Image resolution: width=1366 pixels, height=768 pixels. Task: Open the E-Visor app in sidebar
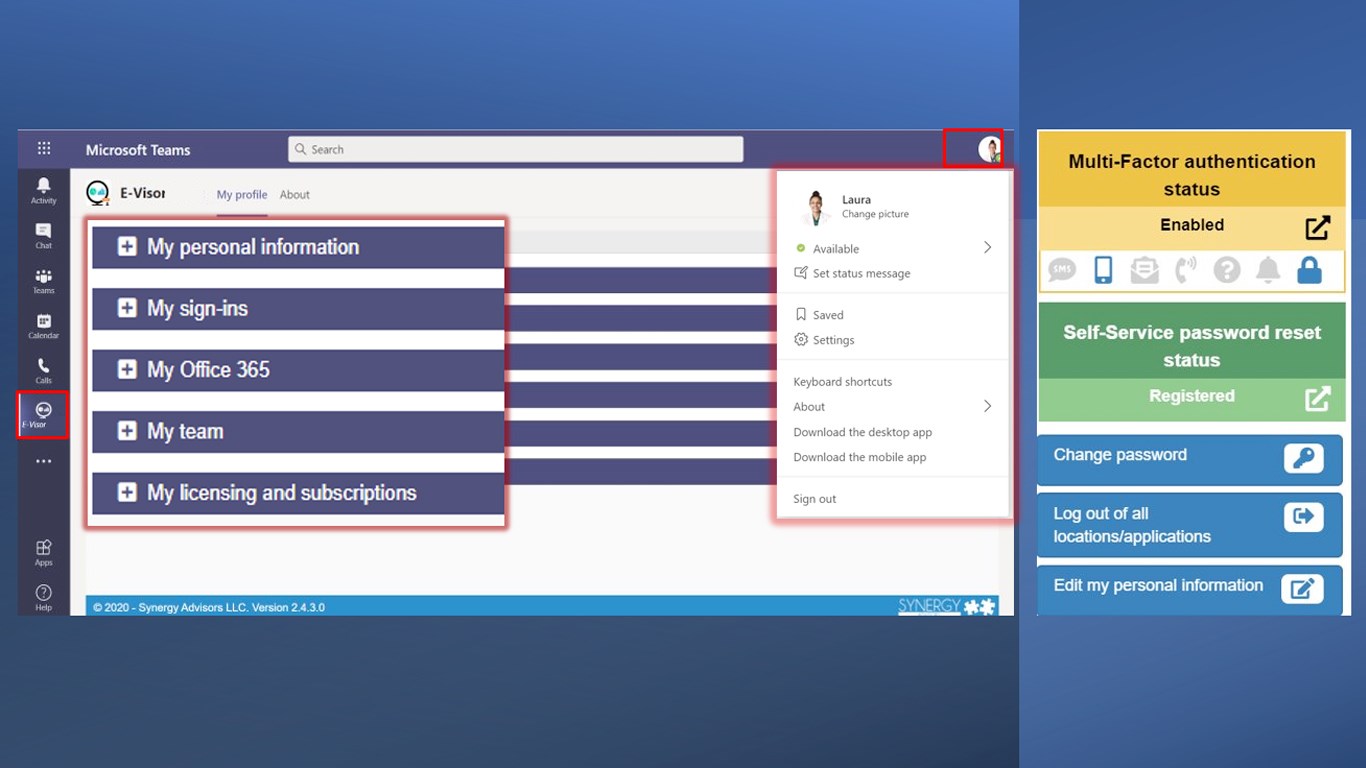pos(43,415)
